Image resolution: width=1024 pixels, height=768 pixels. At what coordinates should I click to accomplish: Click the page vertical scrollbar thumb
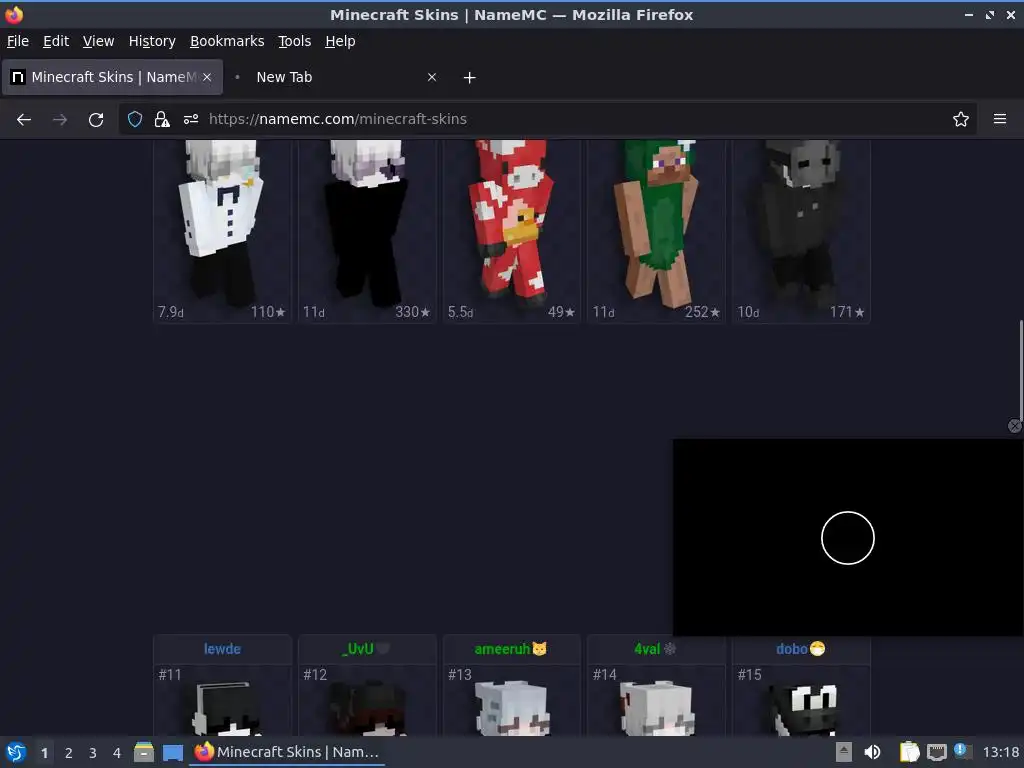pos(1021,370)
